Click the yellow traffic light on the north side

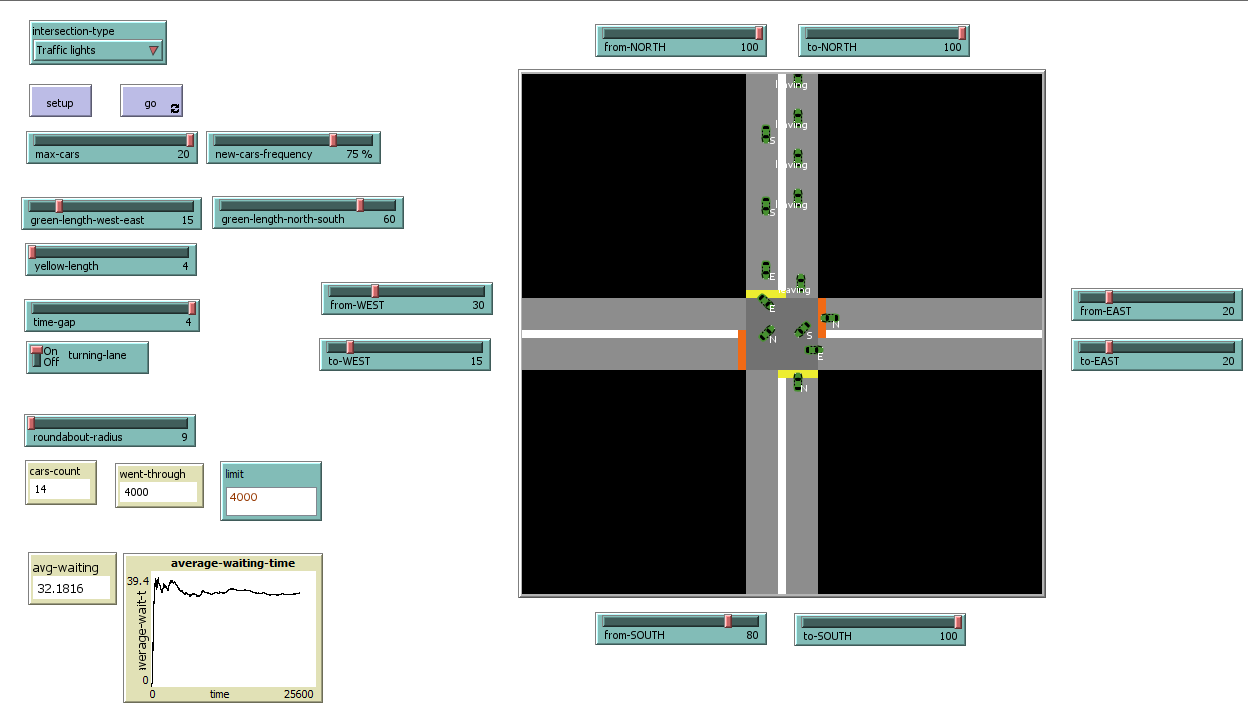[x=765, y=294]
